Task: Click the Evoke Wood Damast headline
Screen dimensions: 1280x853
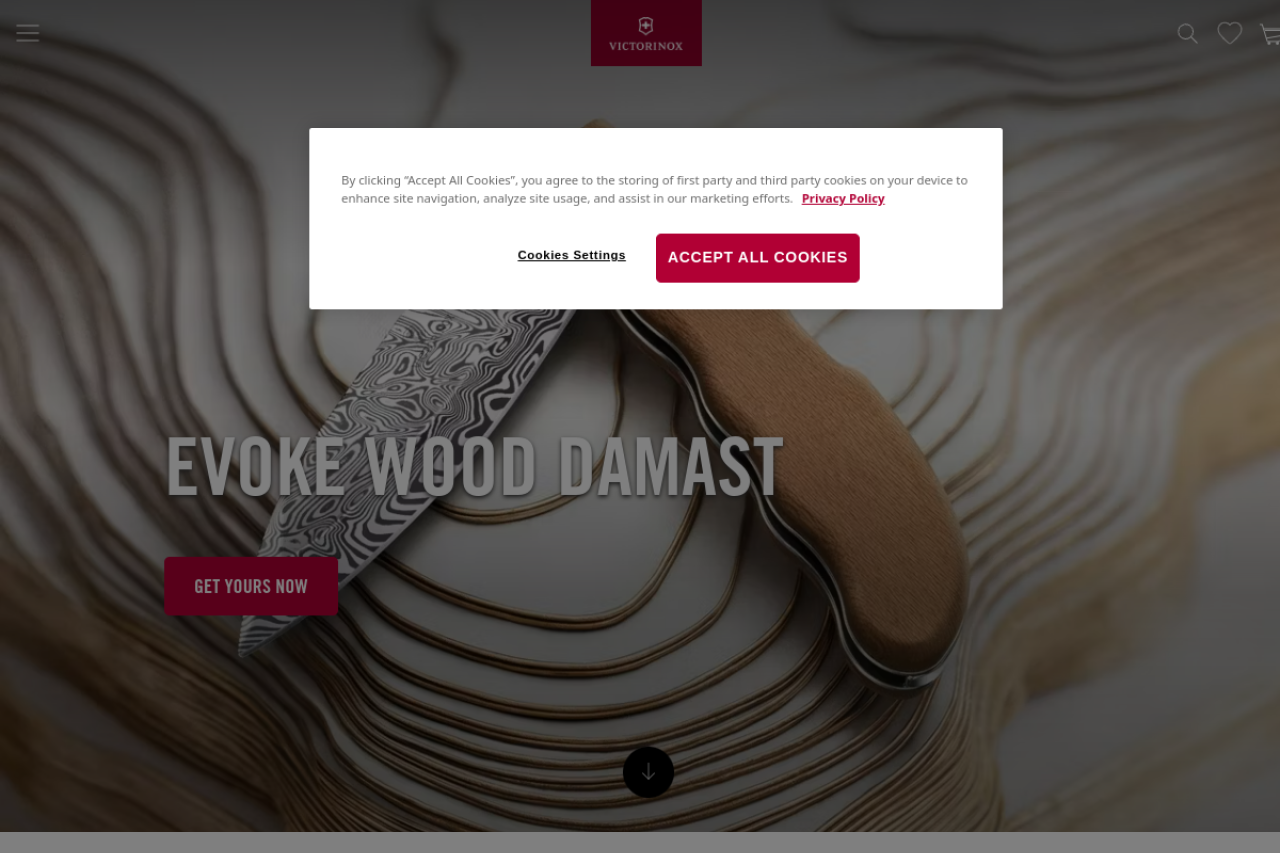Action: click(x=474, y=467)
